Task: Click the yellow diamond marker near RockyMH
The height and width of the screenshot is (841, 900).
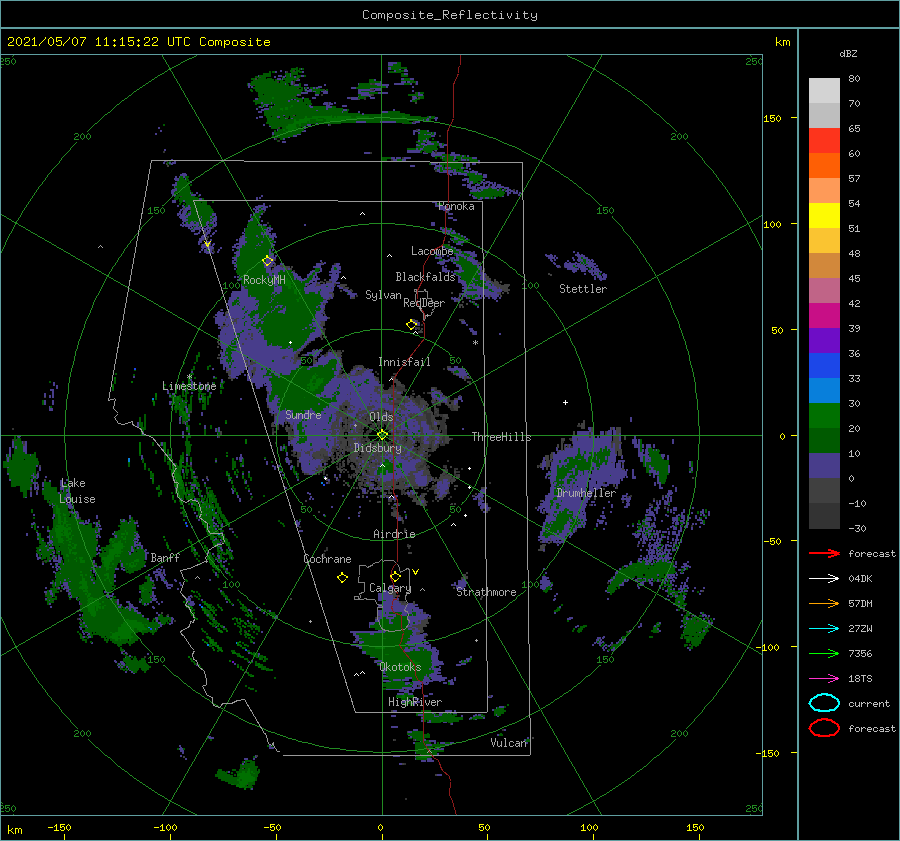Action: [267, 261]
